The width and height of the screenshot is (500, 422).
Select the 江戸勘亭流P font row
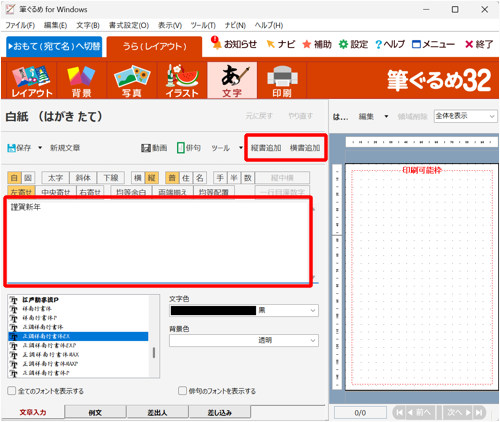coord(78,300)
